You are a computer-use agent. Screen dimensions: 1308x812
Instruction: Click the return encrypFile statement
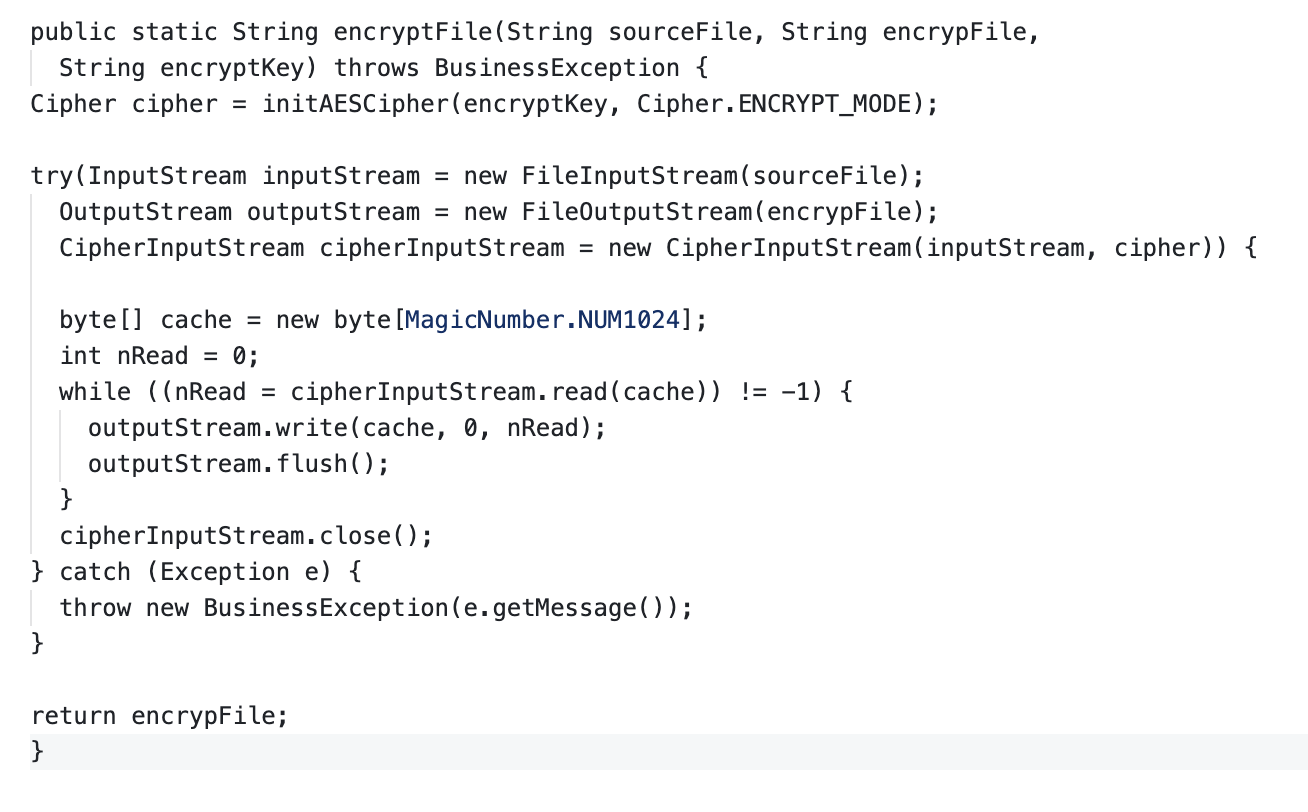point(160,716)
